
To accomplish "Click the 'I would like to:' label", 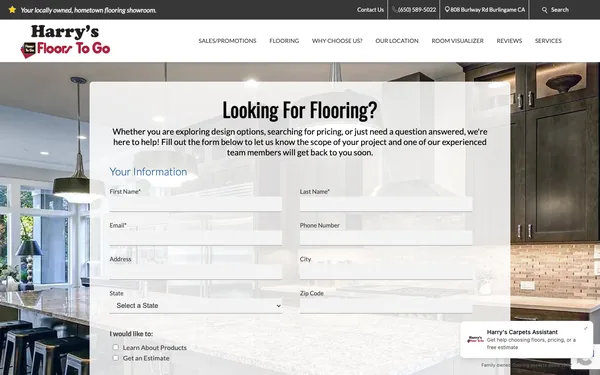I will click(x=131, y=334).
